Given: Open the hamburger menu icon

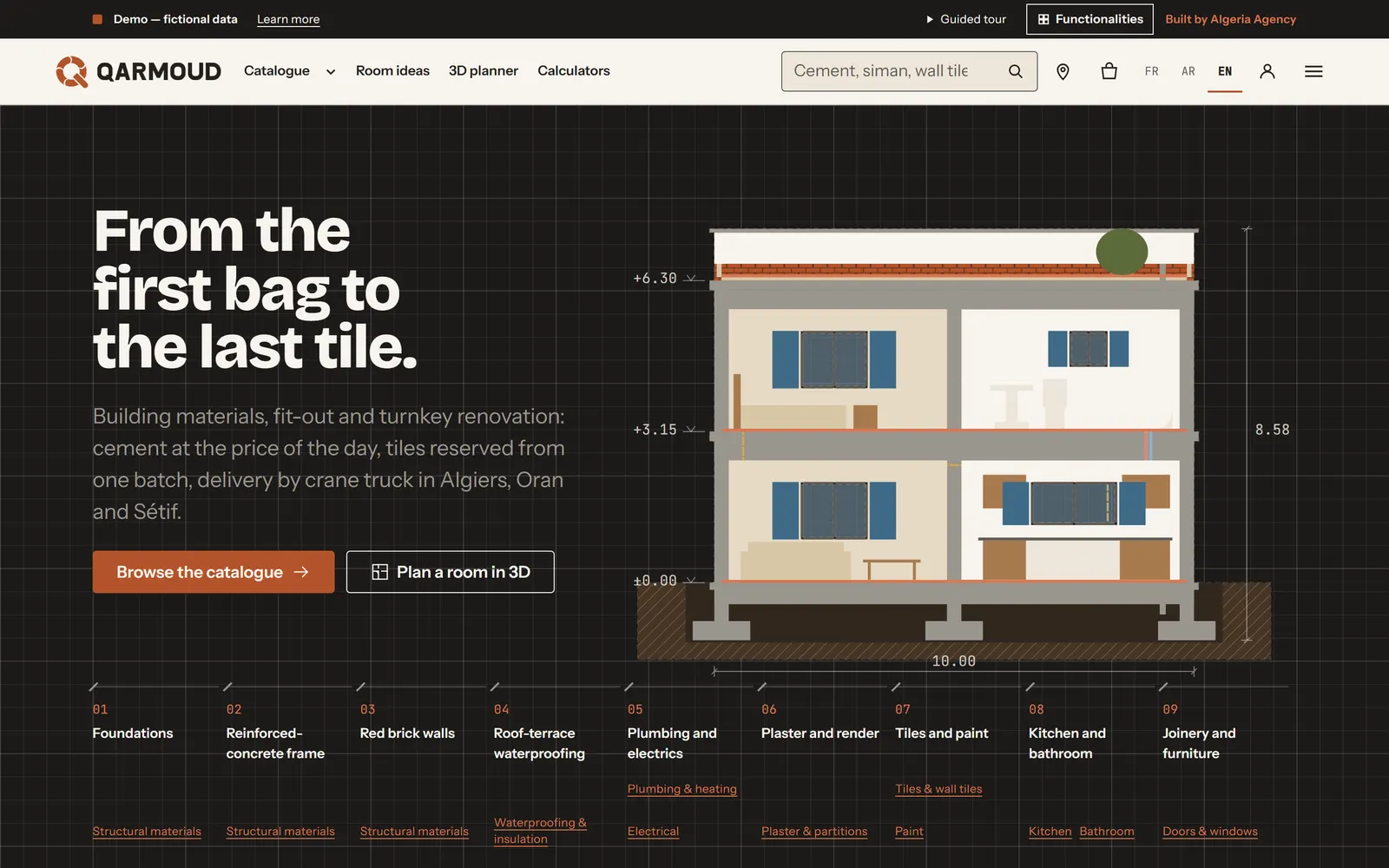Looking at the screenshot, I should [1313, 71].
